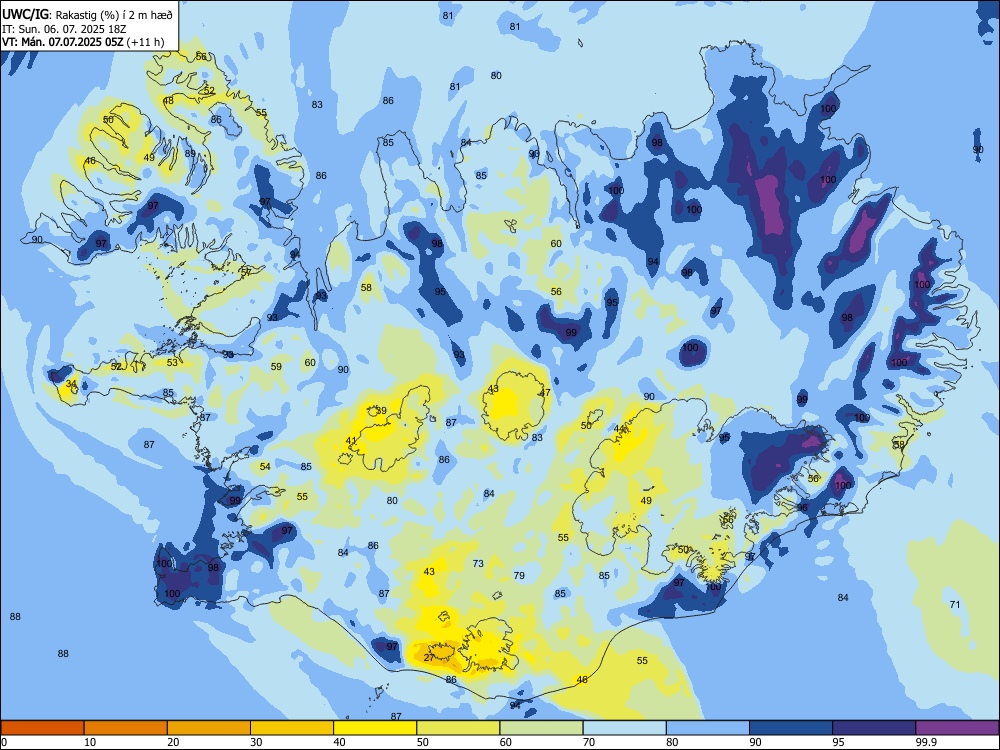Click the humidity value 48 on the map
The width and height of the screenshot is (1000, 750).
pos(168,101)
